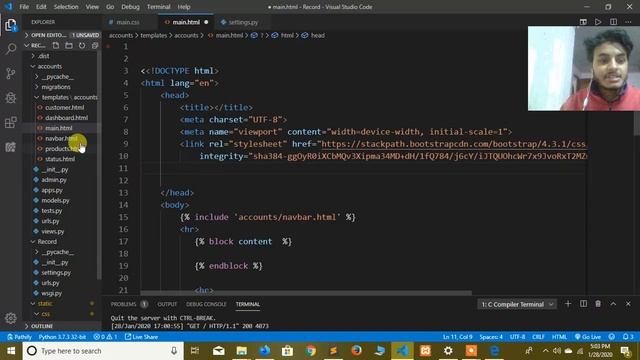640x360 pixels.
Task: Click Ln 11, Col 9 cursor position
Action: point(457,337)
